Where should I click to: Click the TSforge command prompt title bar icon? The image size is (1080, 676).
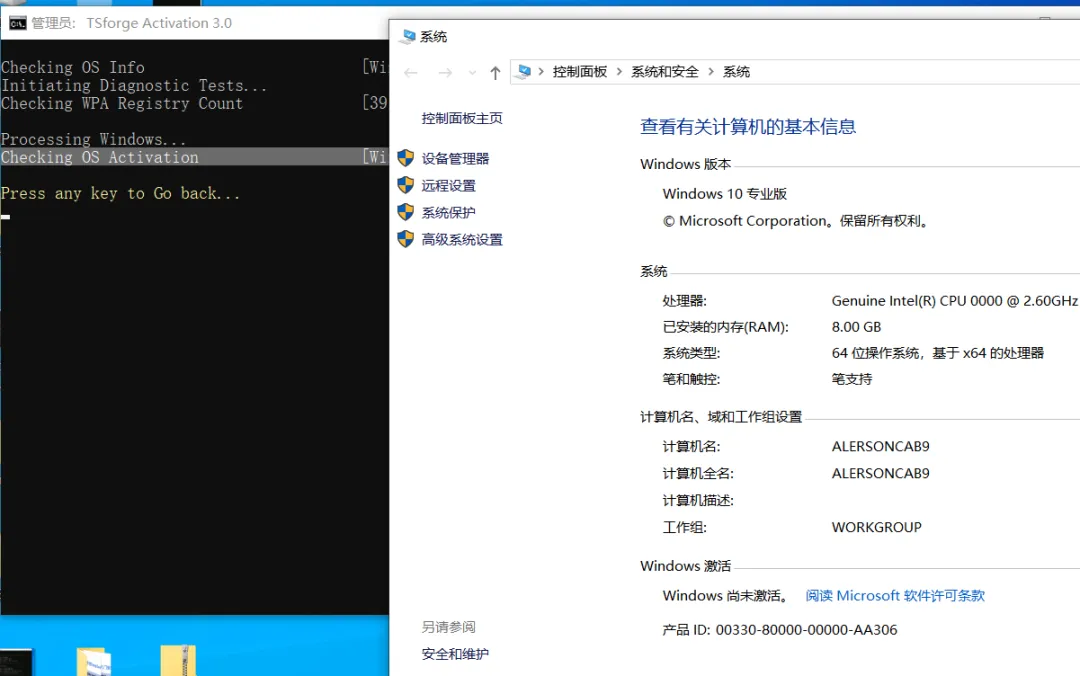point(17,23)
